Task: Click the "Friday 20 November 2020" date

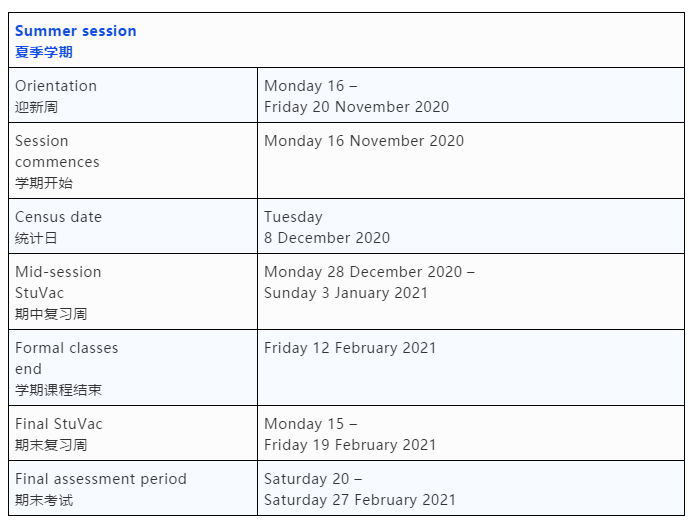Action: click(x=357, y=107)
